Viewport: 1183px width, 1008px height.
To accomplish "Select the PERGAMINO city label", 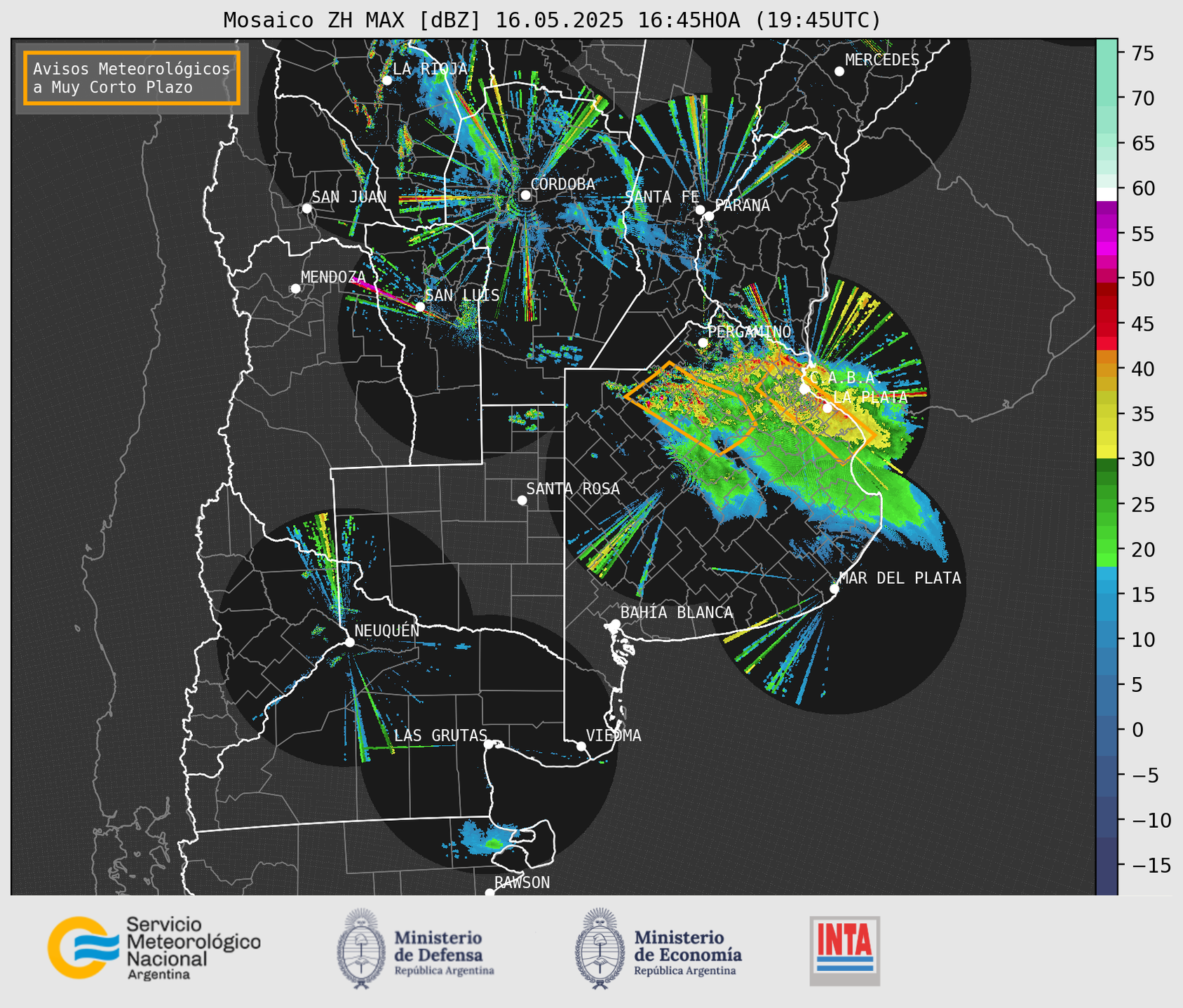I will [x=750, y=332].
